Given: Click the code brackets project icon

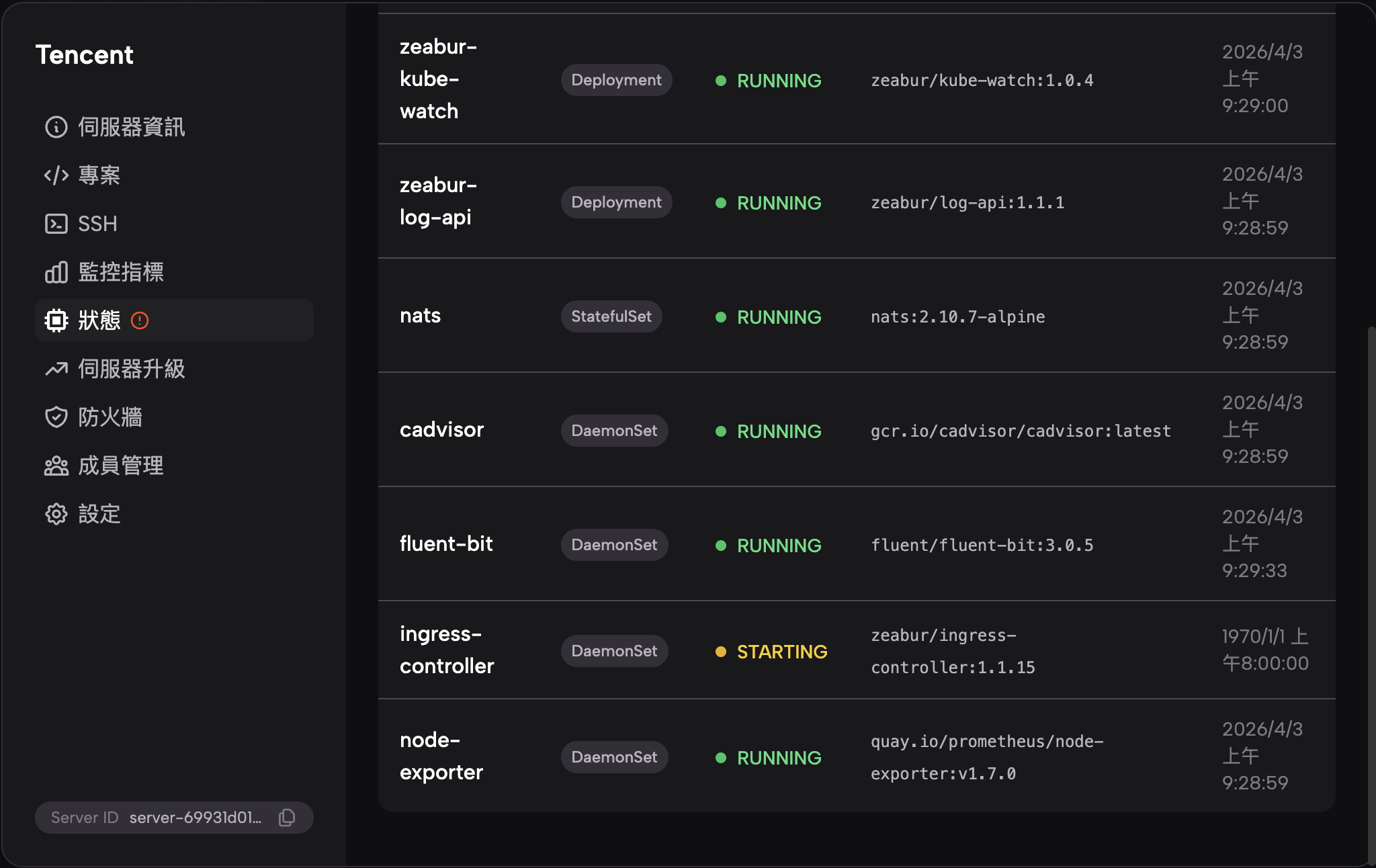Looking at the screenshot, I should point(56,175).
